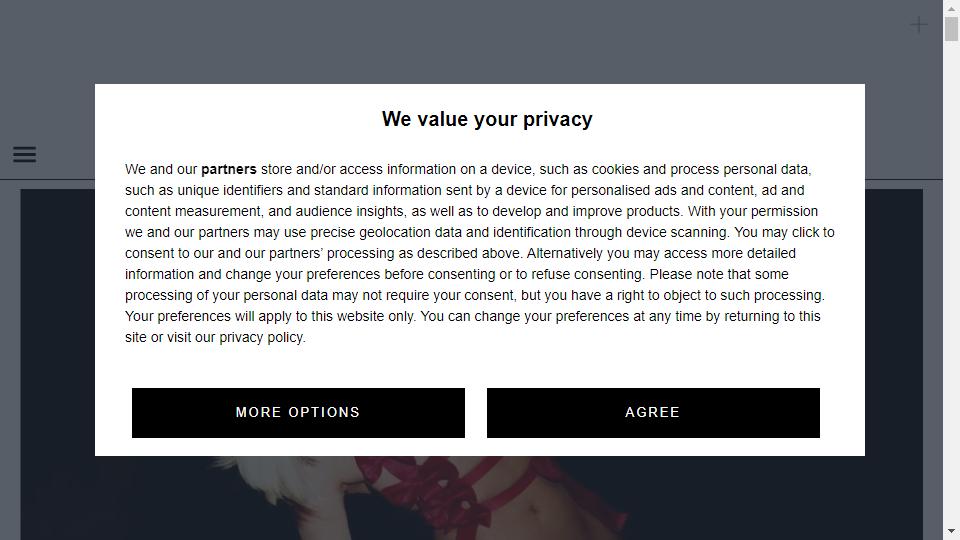Click the scrollbar down arrow
The width and height of the screenshot is (960, 540).
pos(951,531)
